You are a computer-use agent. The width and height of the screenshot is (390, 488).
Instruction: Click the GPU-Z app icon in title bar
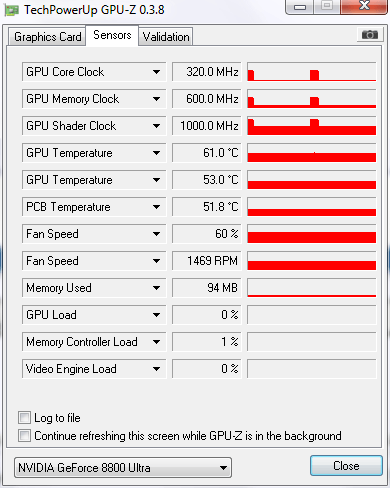pyautogui.click(x=11, y=10)
